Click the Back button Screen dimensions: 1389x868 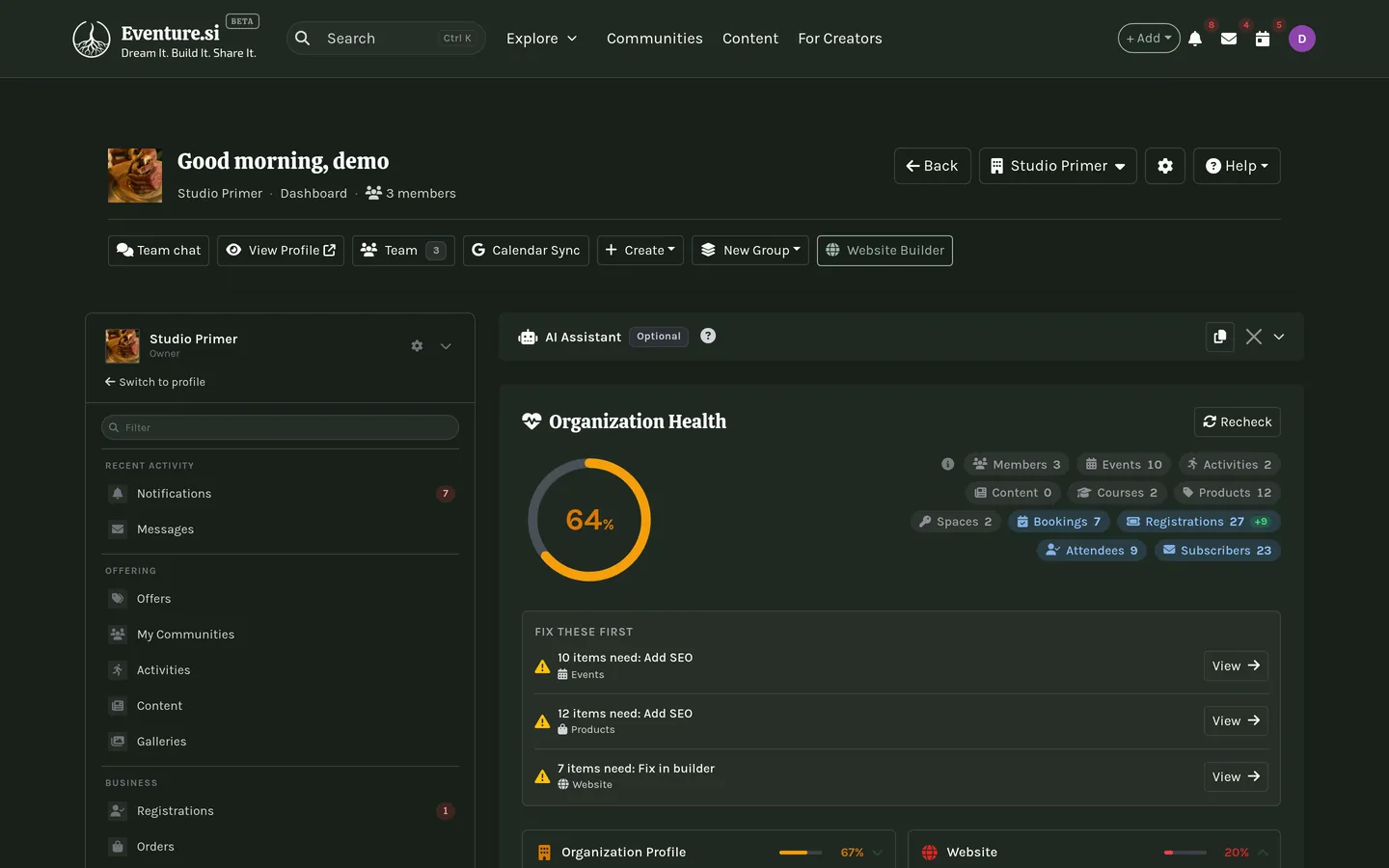[932, 166]
